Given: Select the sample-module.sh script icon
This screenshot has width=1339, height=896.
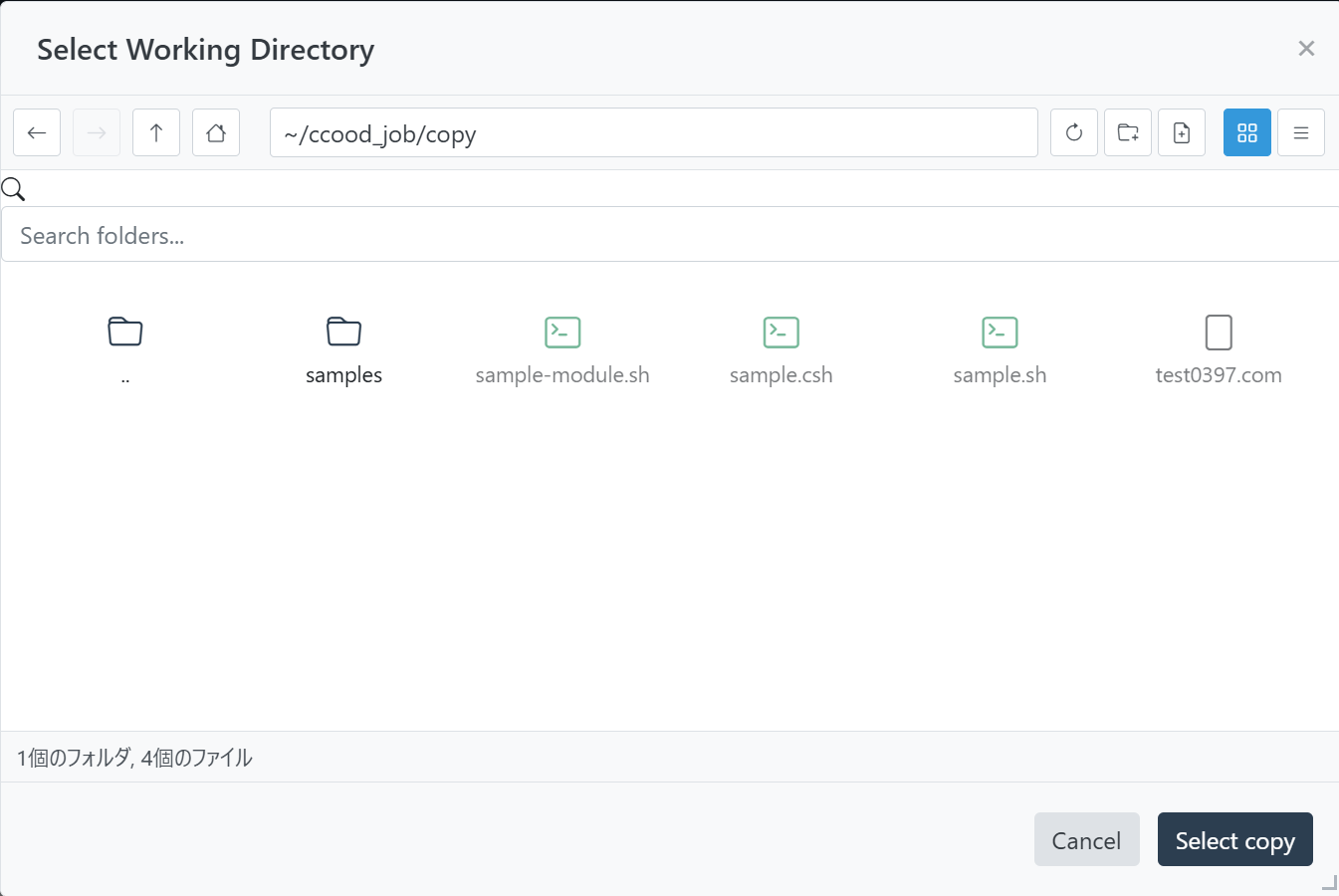Looking at the screenshot, I should click(562, 332).
